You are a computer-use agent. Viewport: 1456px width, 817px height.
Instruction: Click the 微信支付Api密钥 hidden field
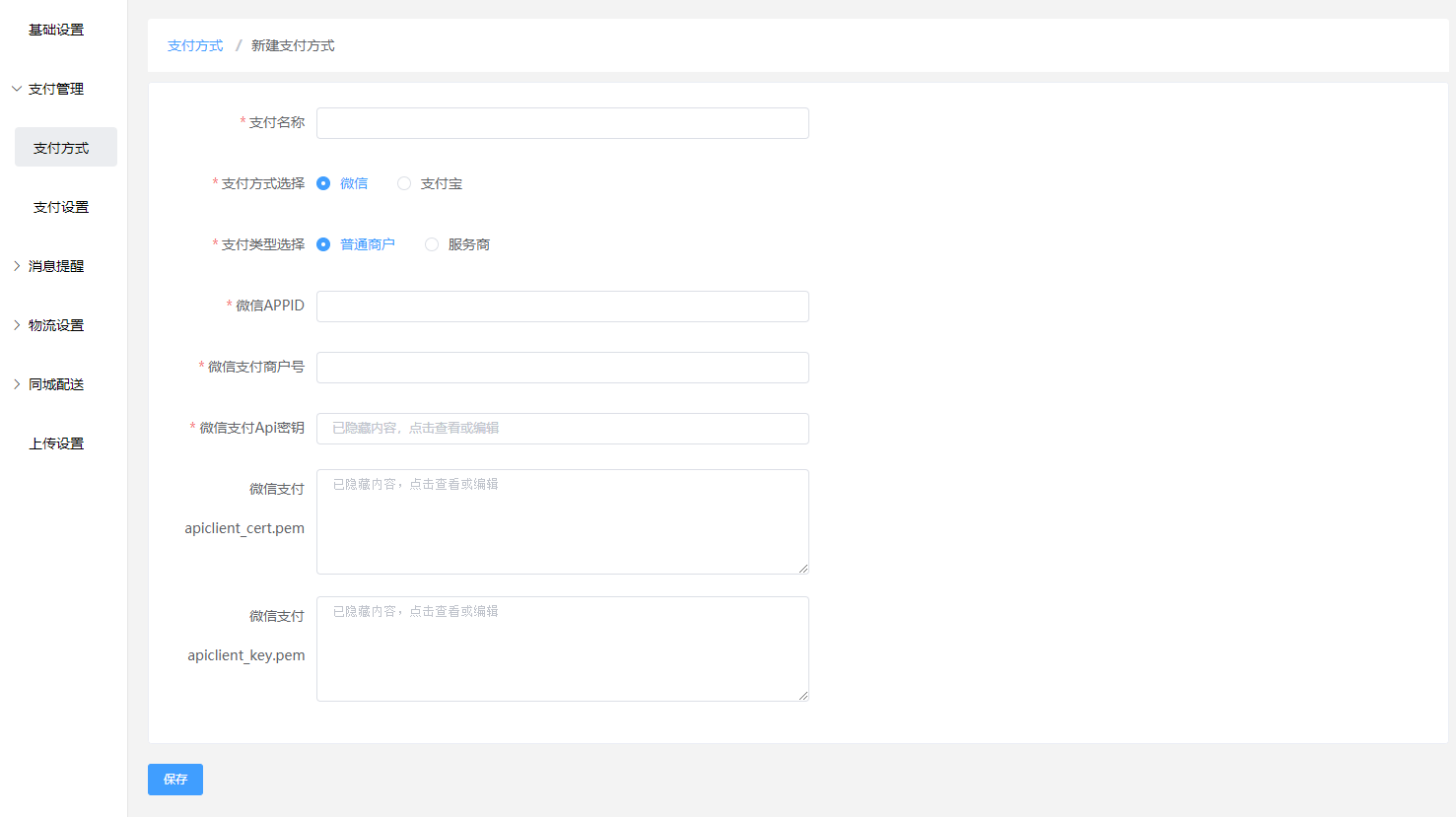[x=563, y=429]
